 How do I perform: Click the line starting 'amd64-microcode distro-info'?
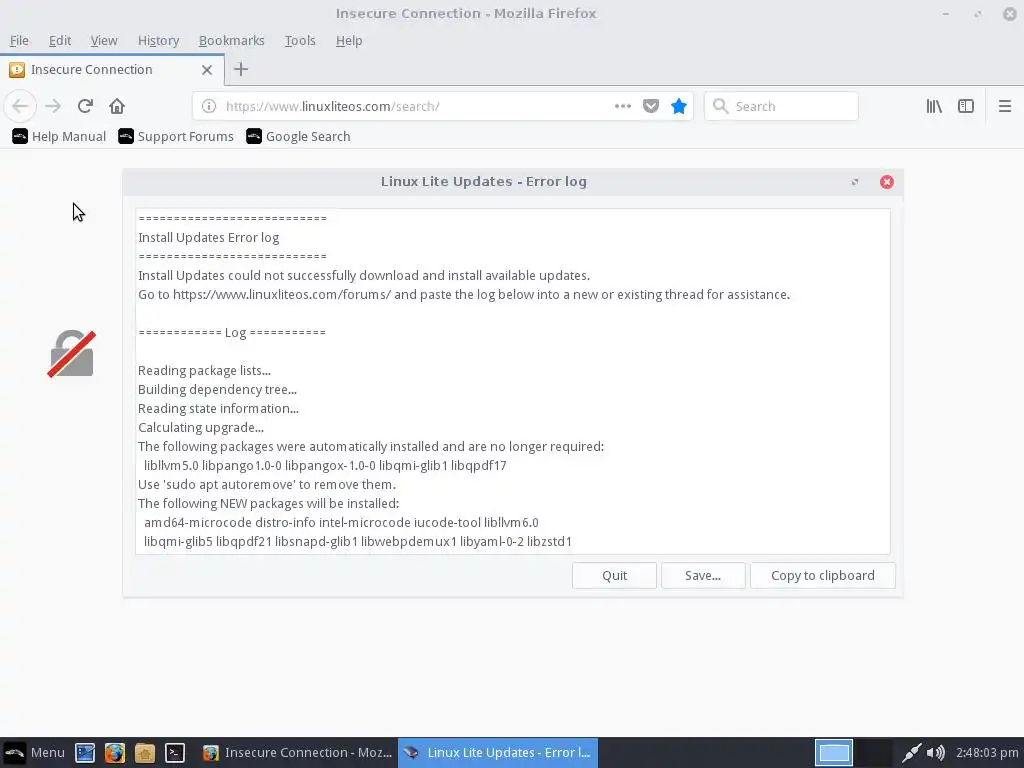[x=341, y=522]
